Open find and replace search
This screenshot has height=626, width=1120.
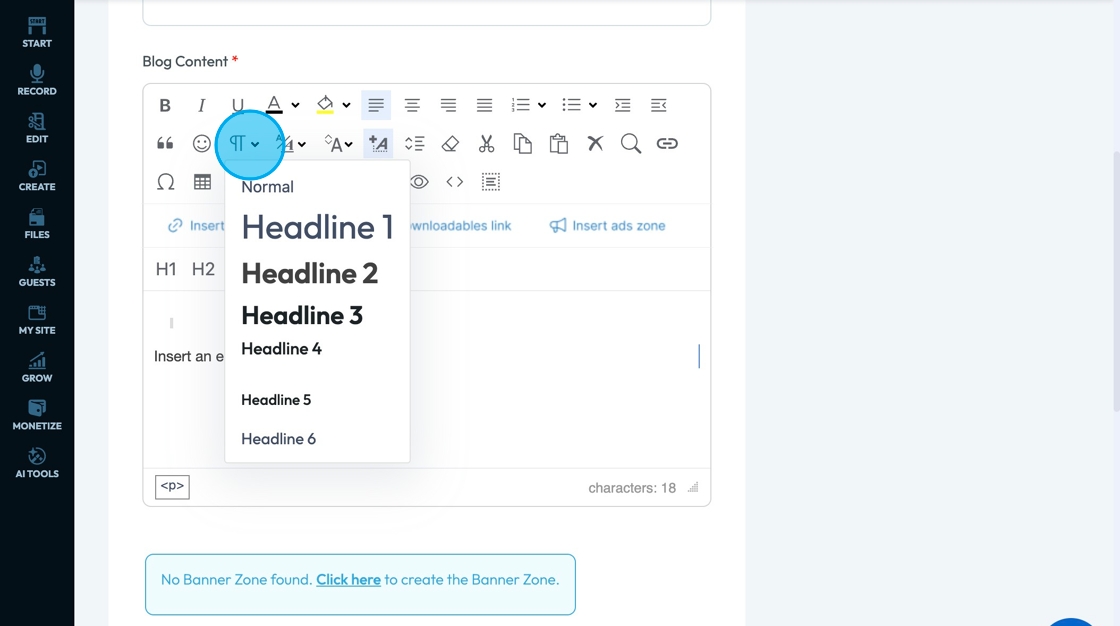tap(631, 144)
